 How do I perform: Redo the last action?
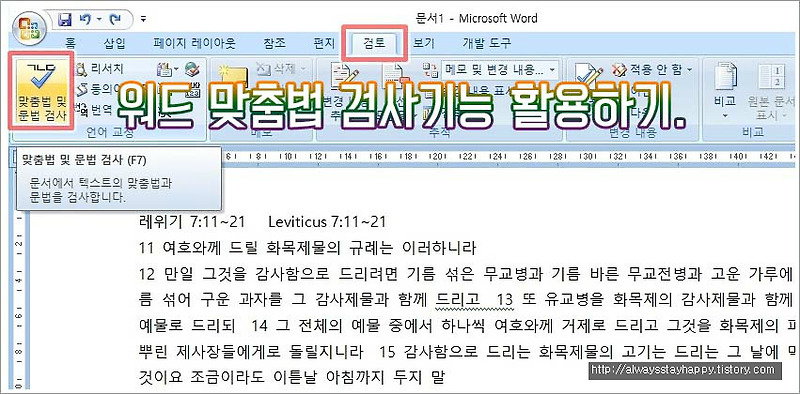[115, 20]
